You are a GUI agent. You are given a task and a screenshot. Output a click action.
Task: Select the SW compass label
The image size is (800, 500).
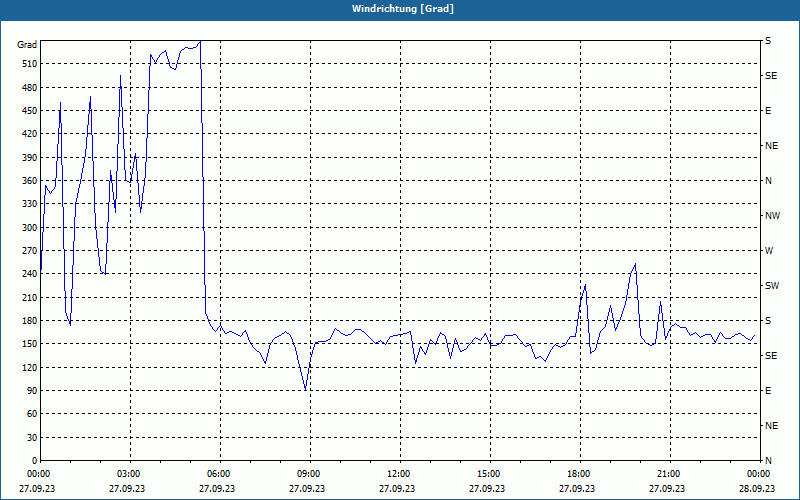(772, 286)
